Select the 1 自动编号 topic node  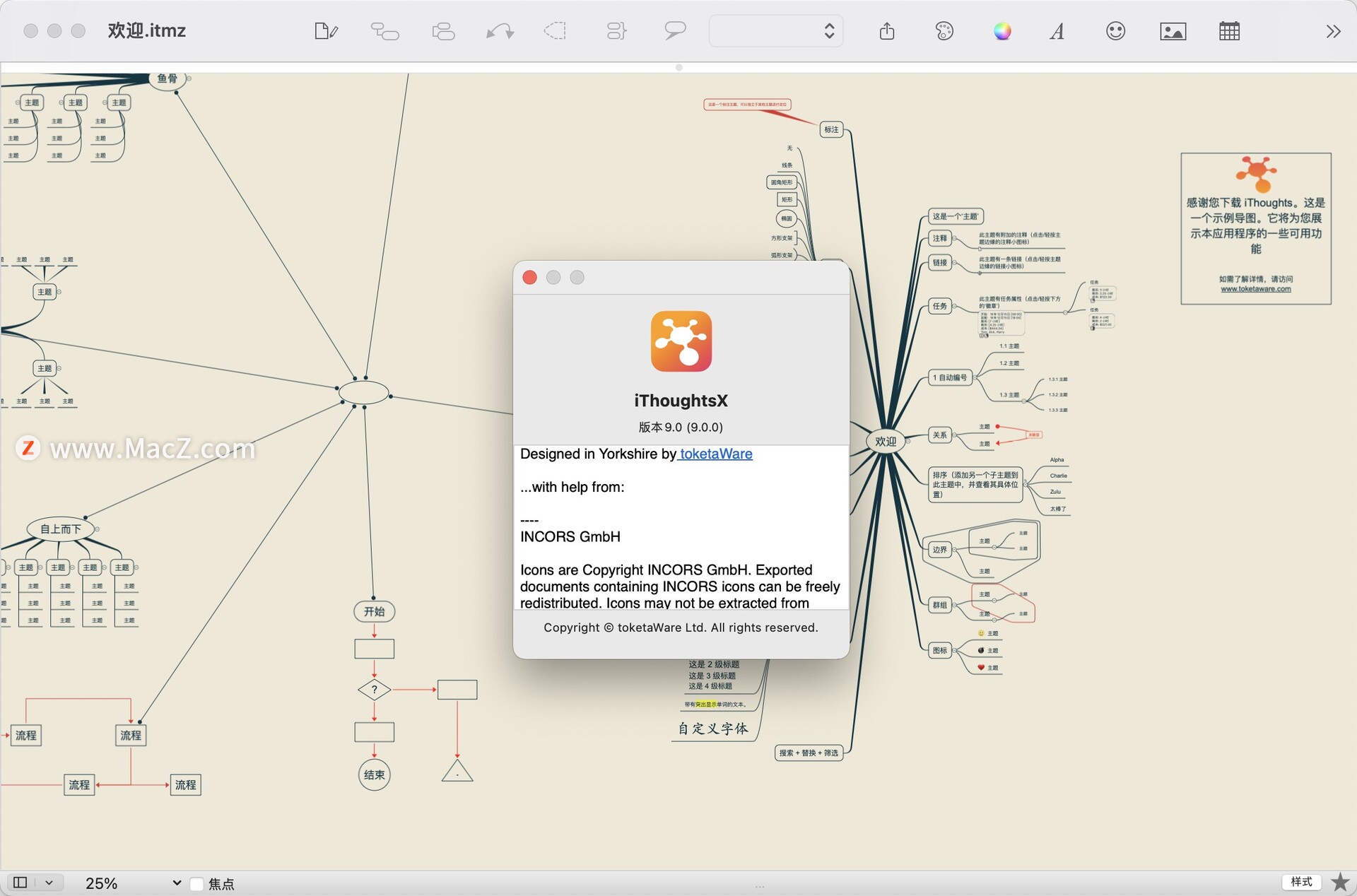tap(950, 377)
